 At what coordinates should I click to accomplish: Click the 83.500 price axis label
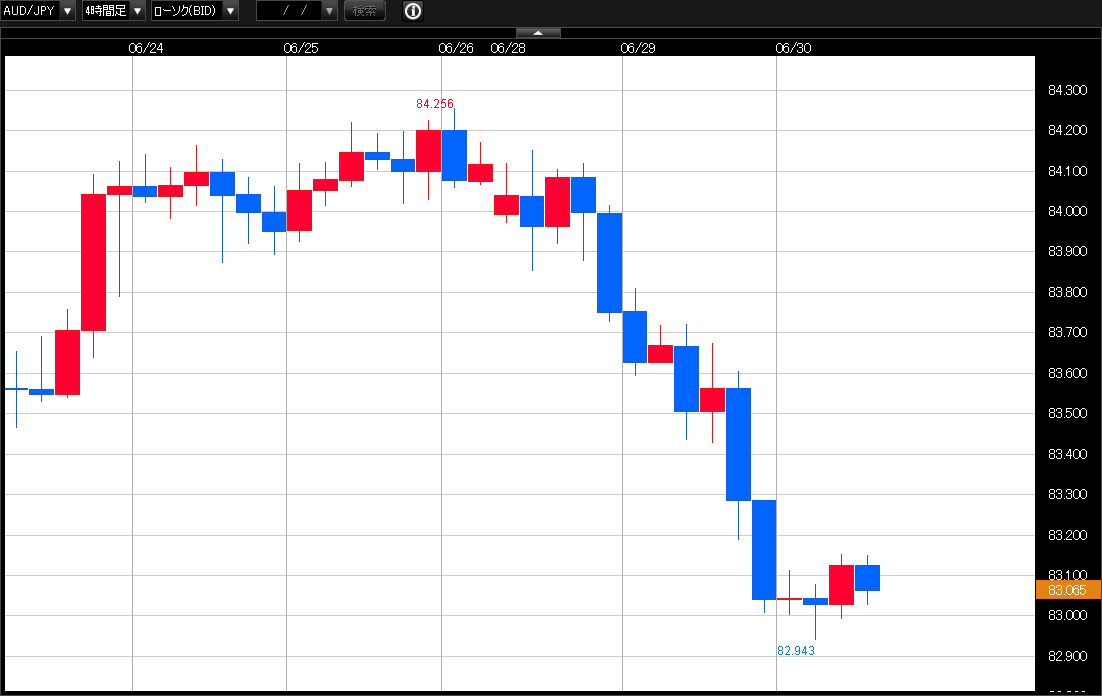1067,413
